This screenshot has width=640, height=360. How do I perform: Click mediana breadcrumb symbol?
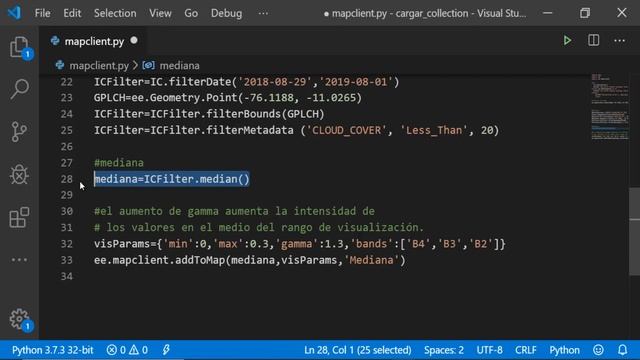click(180, 65)
